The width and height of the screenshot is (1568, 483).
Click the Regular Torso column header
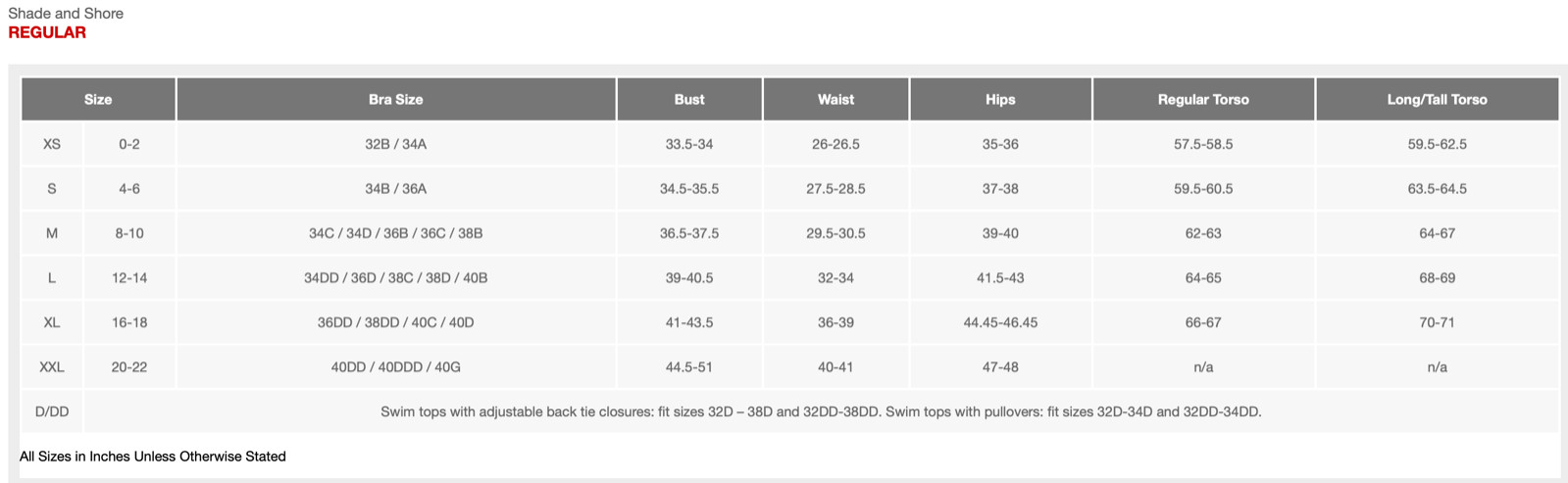pos(1203,99)
